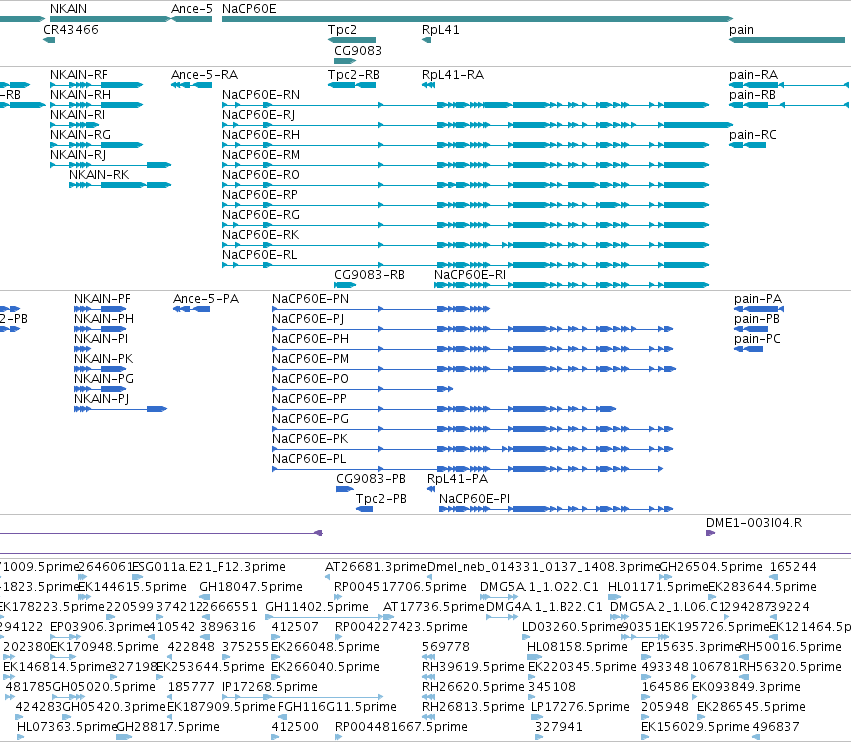Image resolution: width=851 pixels, height=742 pixels.
Task: Select the Tpc2 gene label
Action: coord(342,29)
